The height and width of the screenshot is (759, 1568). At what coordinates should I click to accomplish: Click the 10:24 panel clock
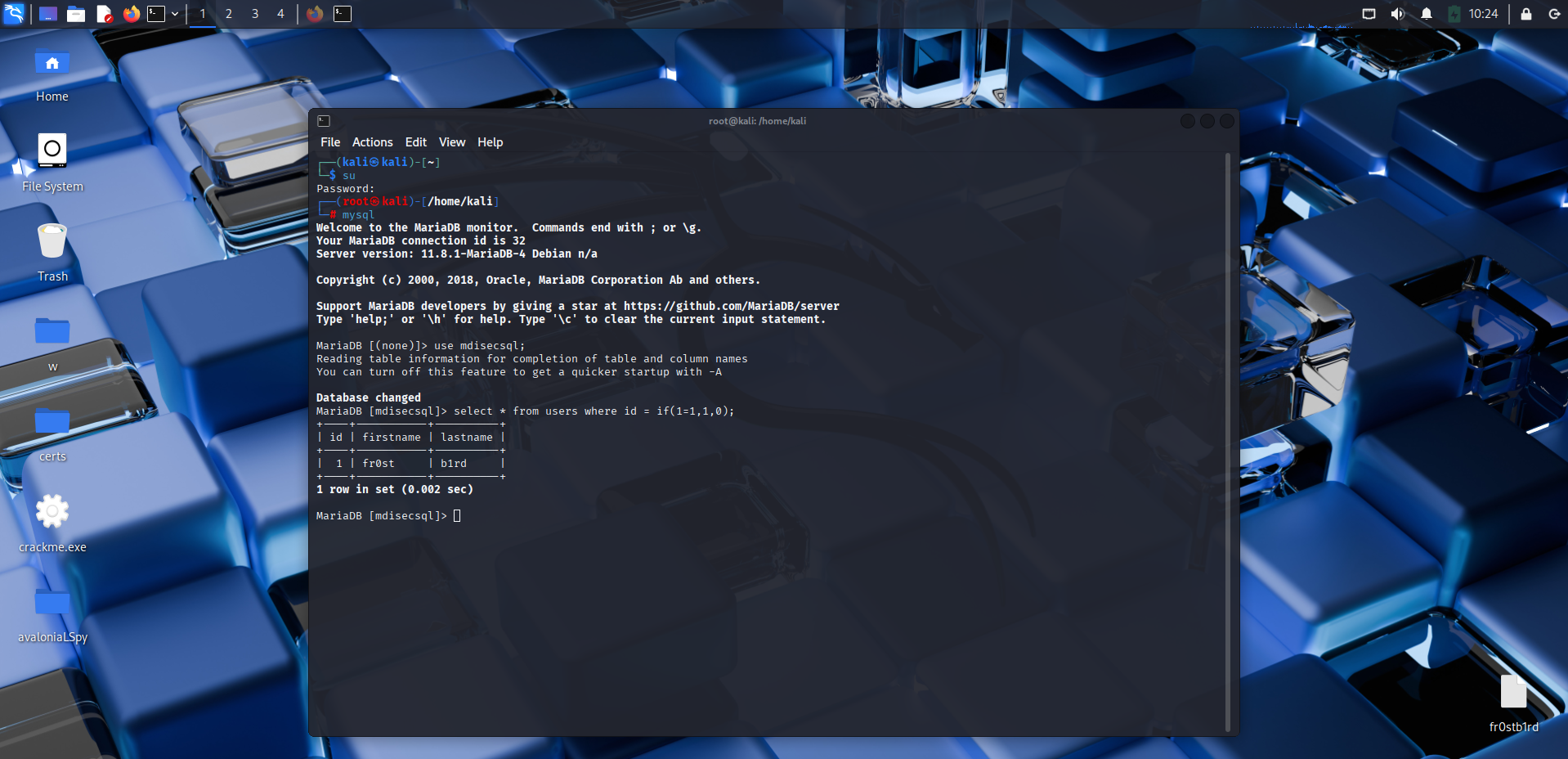[x=1483, y=14]
